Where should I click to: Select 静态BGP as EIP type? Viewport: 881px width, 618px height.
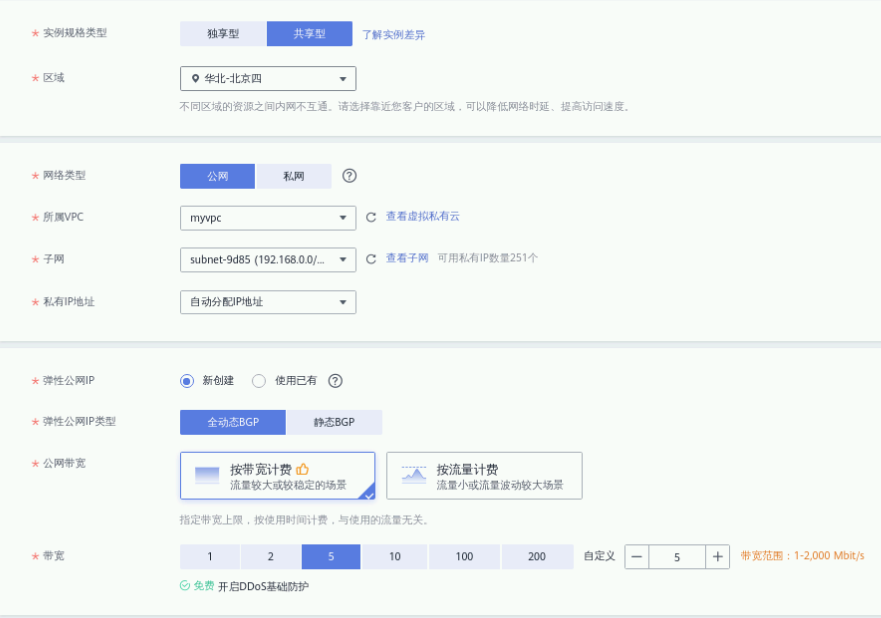click(334, 423)
